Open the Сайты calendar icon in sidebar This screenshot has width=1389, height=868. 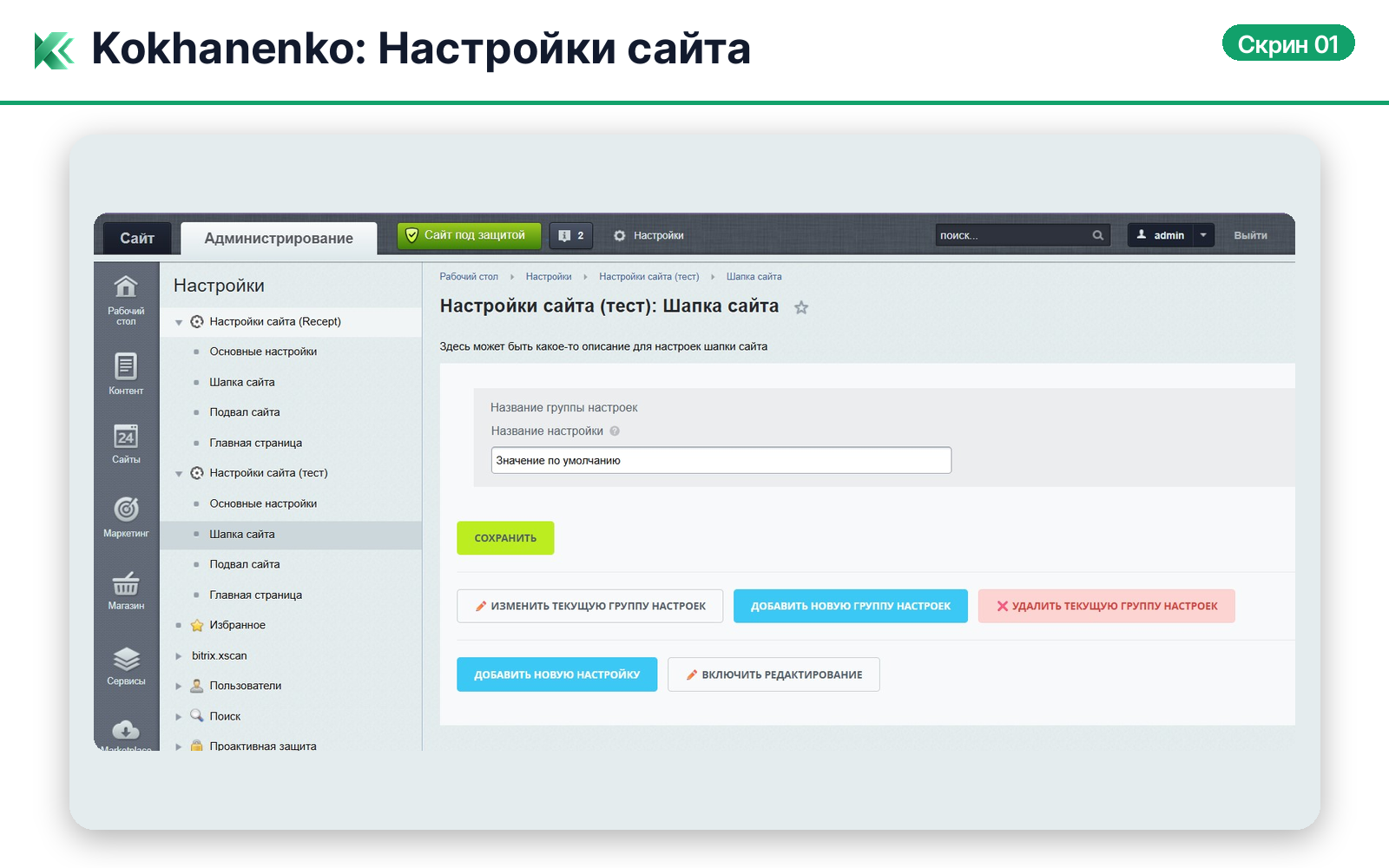tap(126, 437)
